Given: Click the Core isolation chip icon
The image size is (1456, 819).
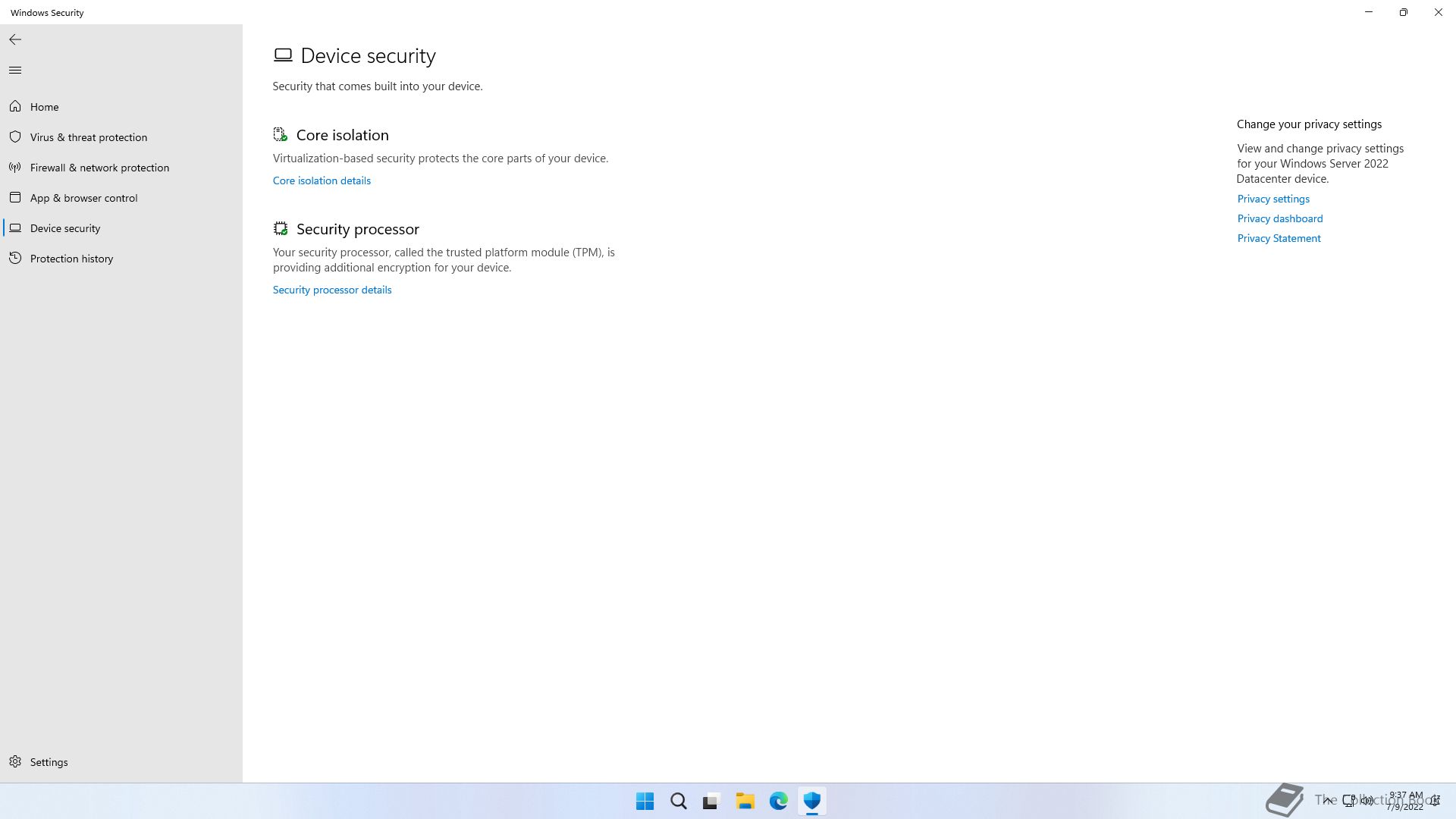Looking at the screenshot, I should (x=281, y=135).
